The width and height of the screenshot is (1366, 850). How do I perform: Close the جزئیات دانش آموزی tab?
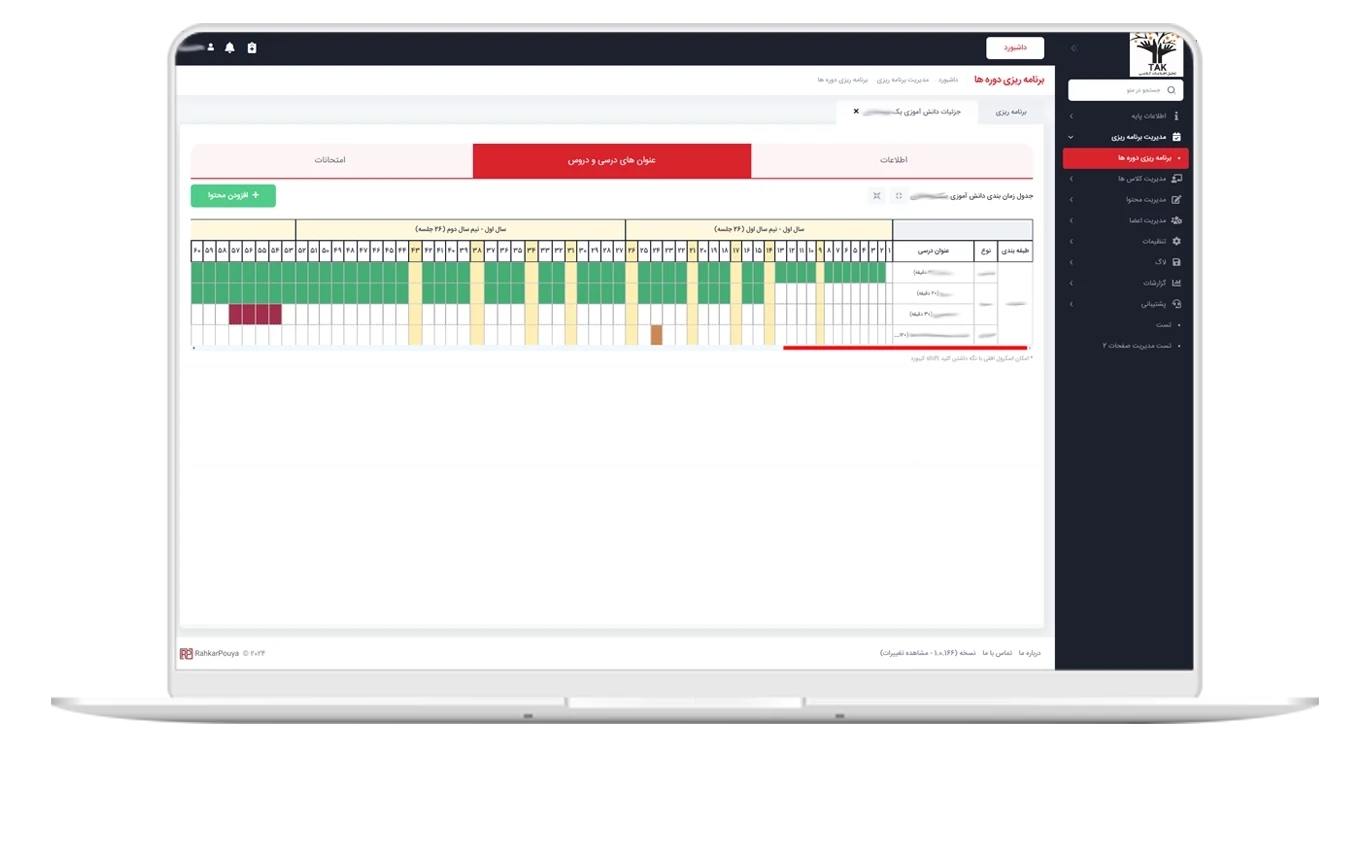[x=856, y=112]
